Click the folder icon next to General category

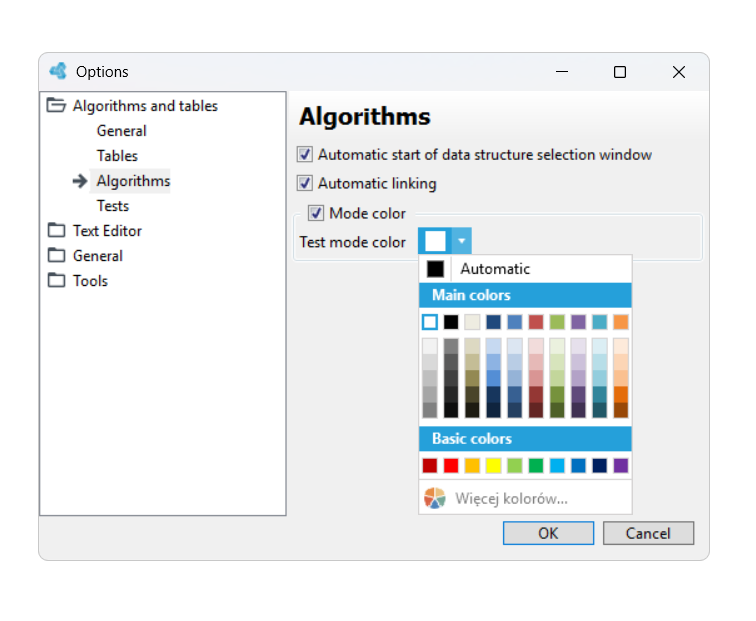pos(56,255)
